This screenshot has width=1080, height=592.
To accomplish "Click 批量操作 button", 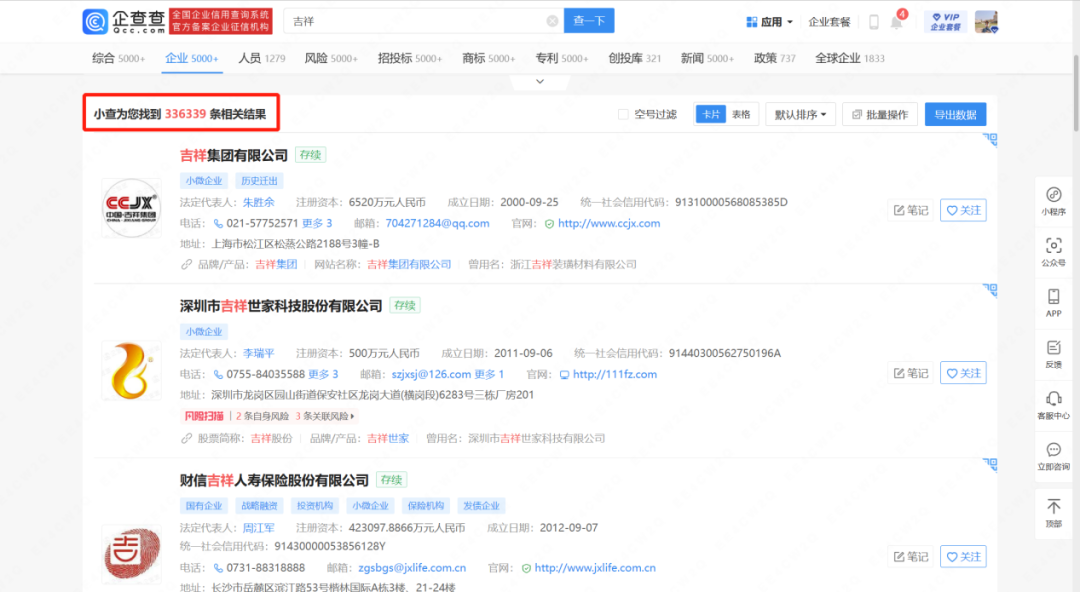I will pos(880,114).
